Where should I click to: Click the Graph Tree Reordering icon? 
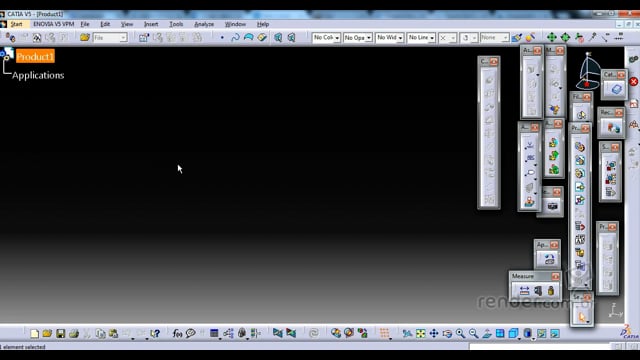pyautogui.click(x=580, y=226)
